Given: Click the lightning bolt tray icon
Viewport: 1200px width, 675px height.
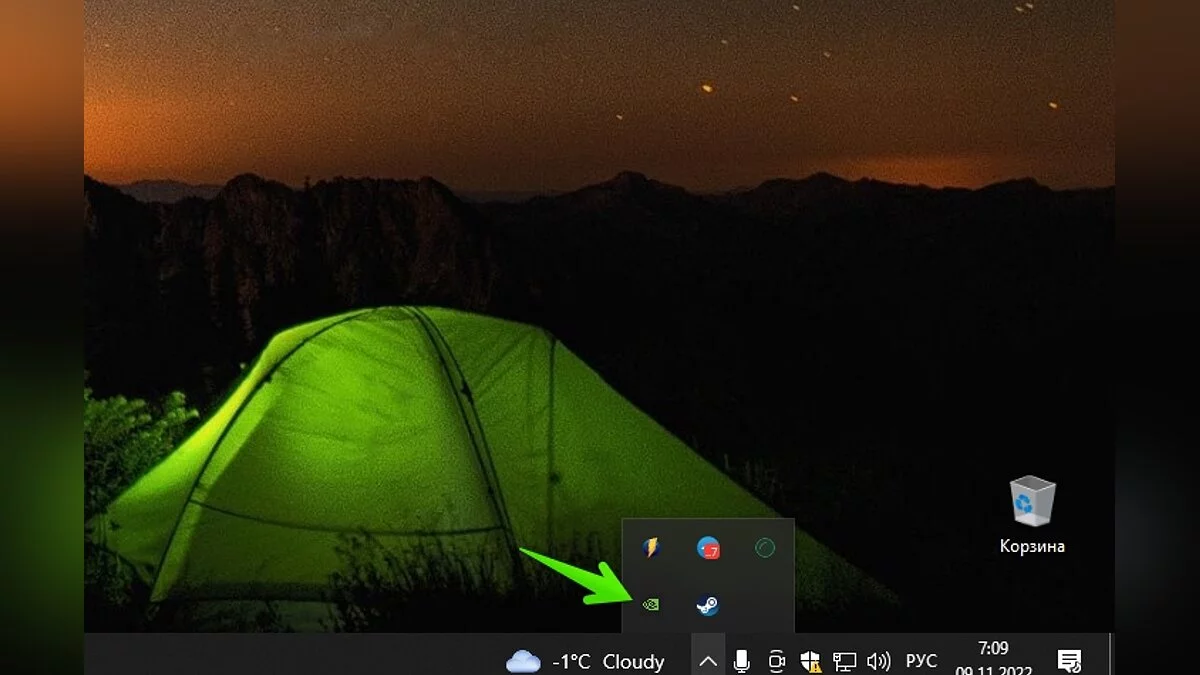Looking at the screenshot, I should [x=651, y=548].
